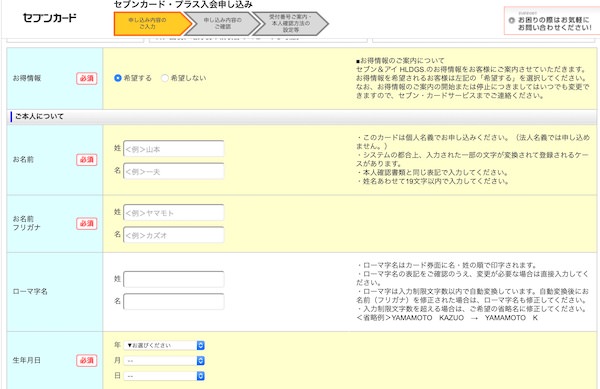Click the ローマ字名 名 input field
The width and height of the screenshot is (600, 389).
pos(174,301)
